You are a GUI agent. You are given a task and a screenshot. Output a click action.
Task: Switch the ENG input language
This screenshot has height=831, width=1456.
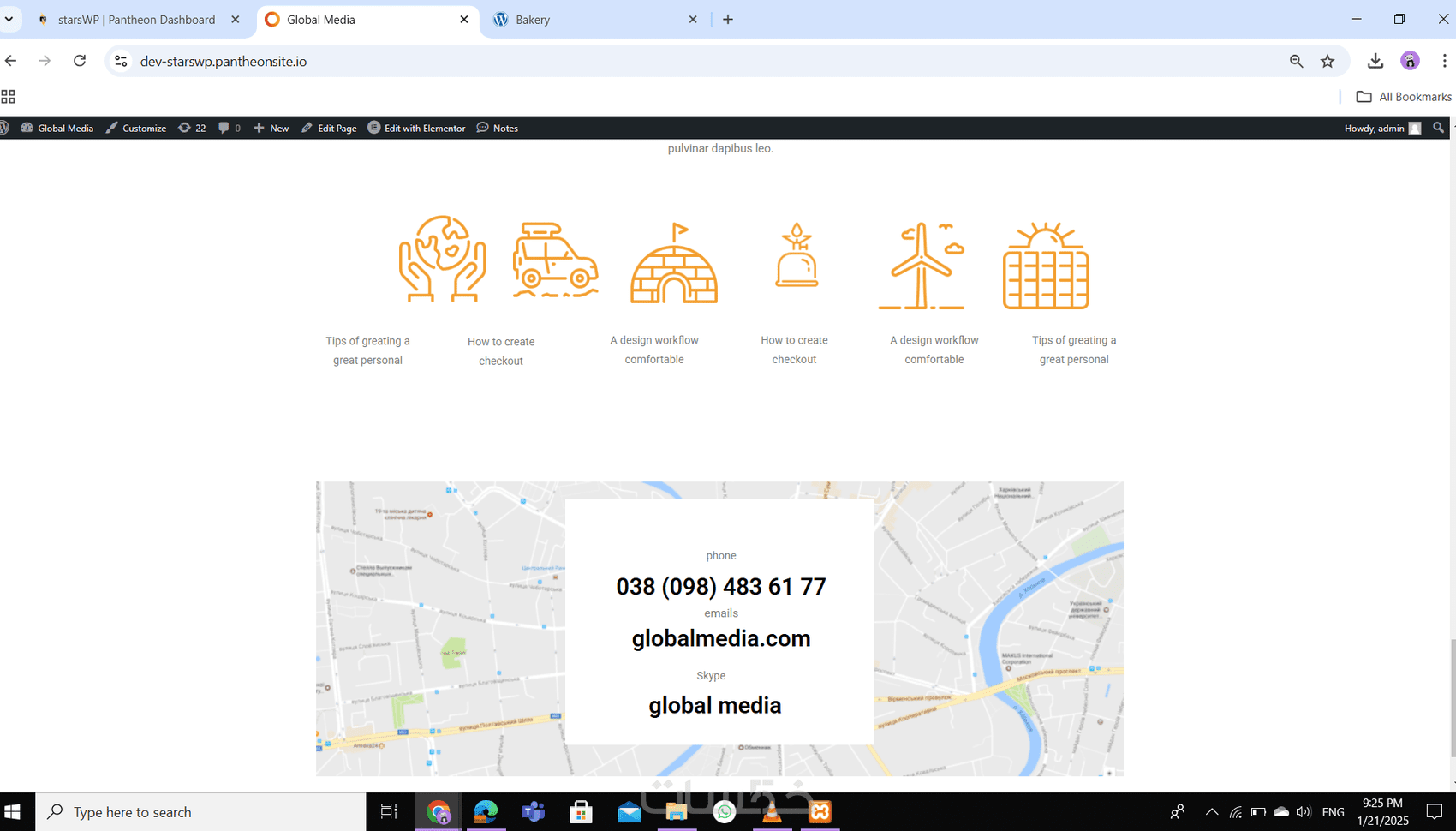1334,812
